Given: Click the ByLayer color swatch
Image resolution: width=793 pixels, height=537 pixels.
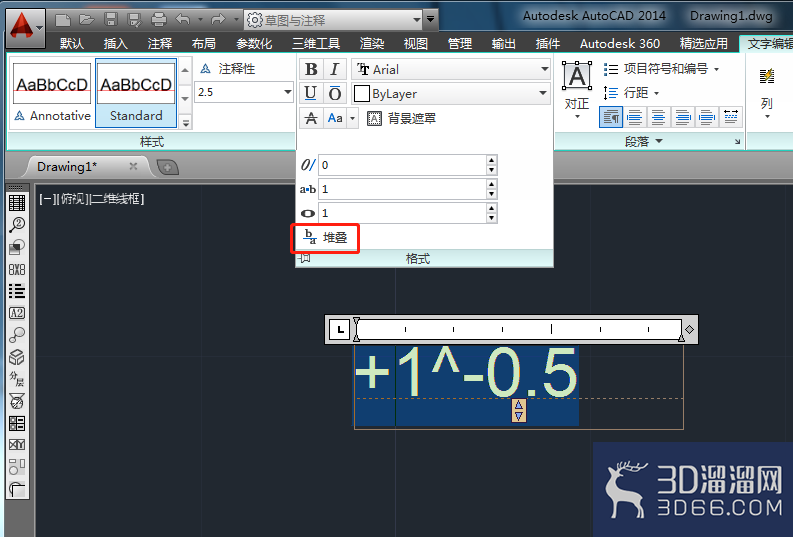Looking at the screenshot, I should 362,94.
